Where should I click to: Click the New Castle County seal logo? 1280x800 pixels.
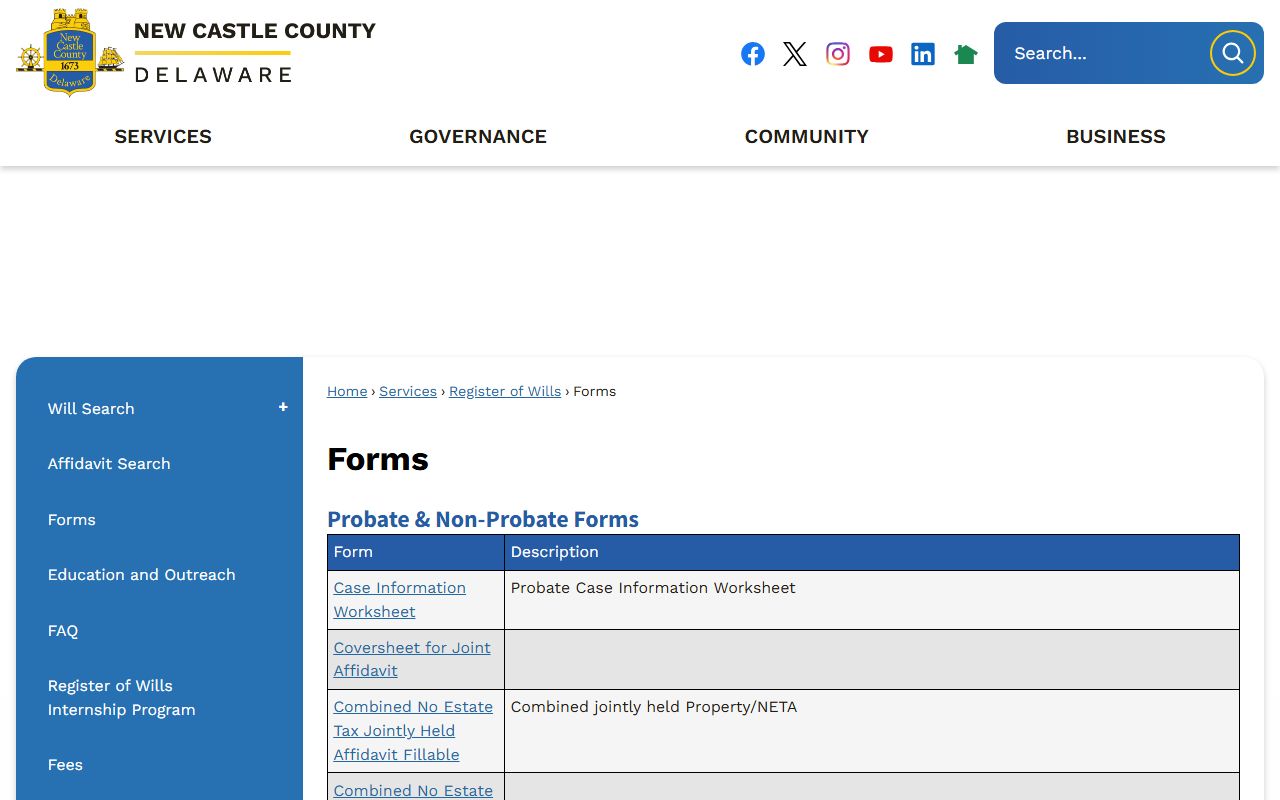[x=70, y=53]
